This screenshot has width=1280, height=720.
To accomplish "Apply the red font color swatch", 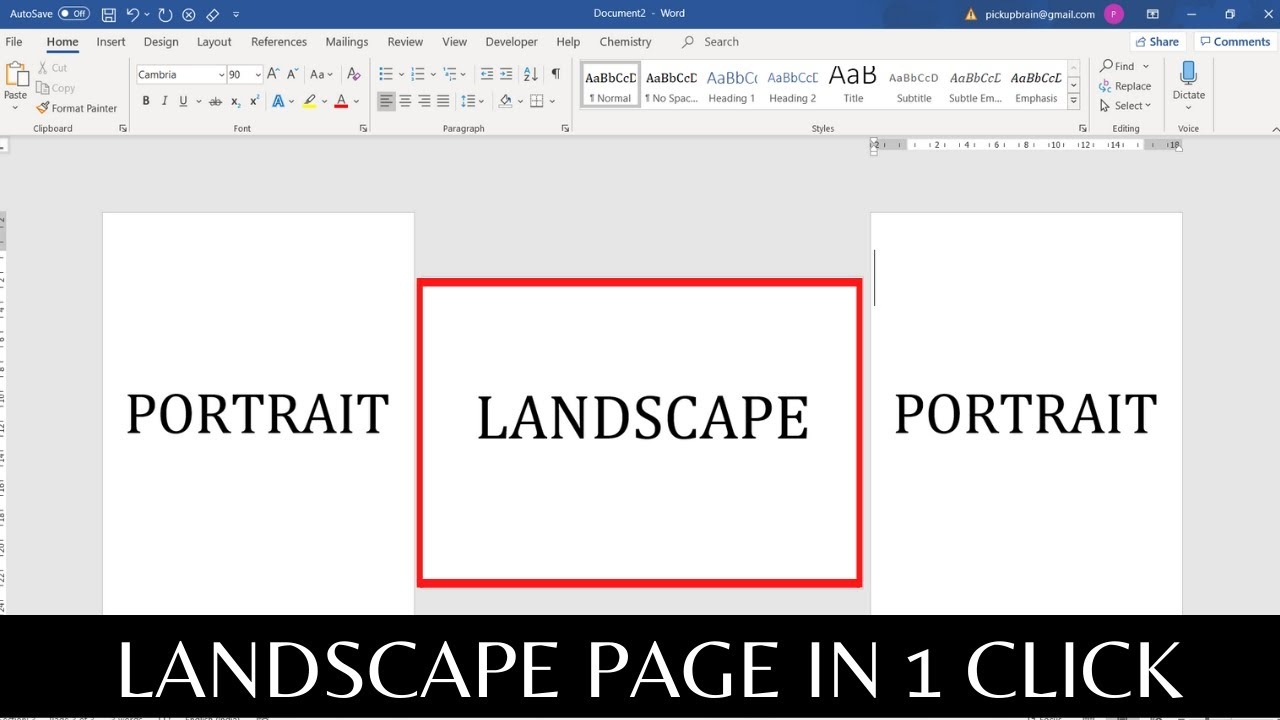I will click(x=341, y=101).
